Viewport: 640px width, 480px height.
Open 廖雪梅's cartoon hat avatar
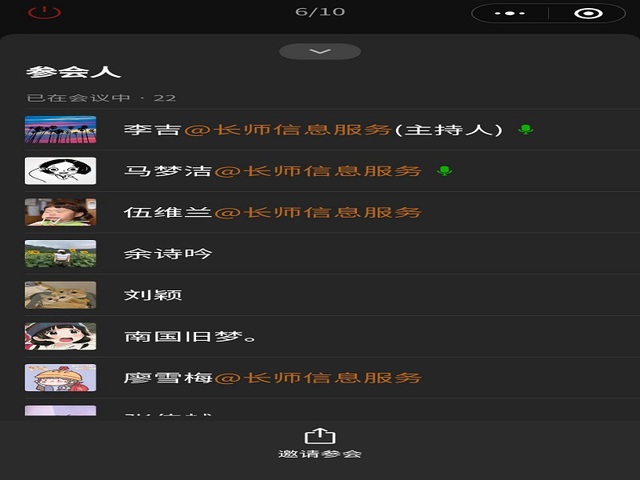tap(60, 378)
